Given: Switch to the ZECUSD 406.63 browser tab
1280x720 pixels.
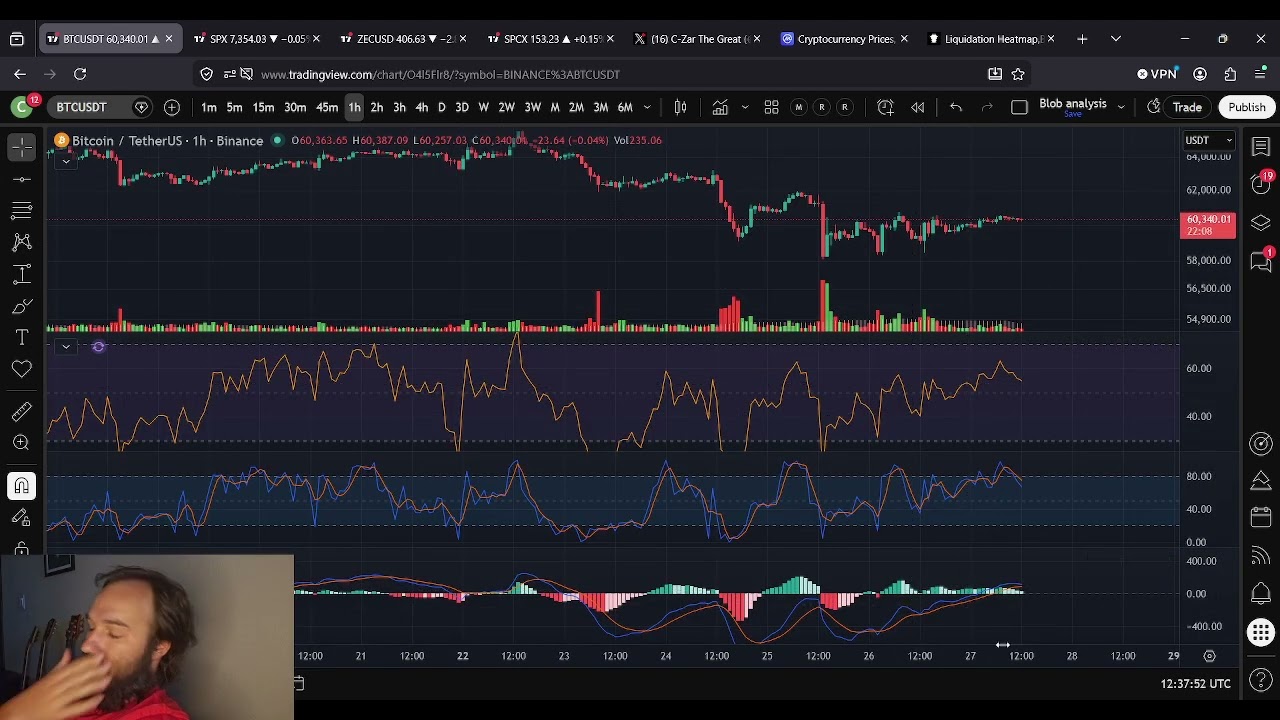Looking at the screenshot, I should pos(401,39).
